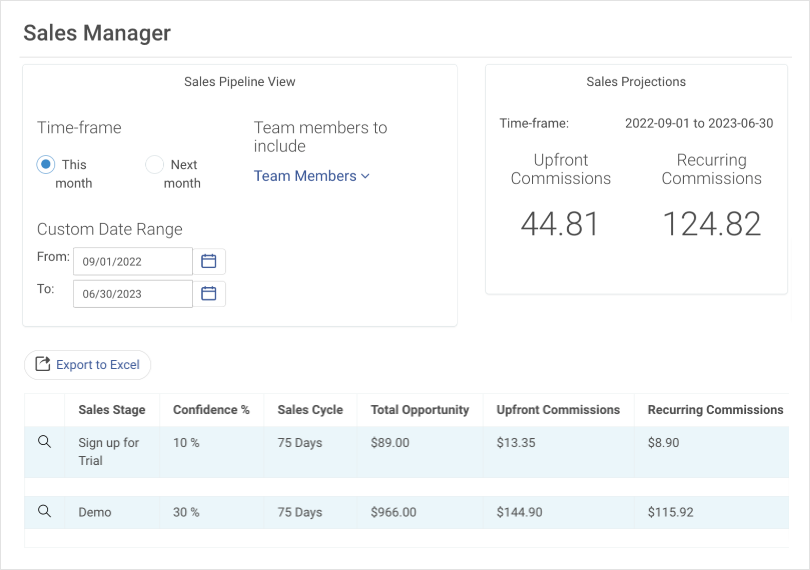Click the Custom Date Range label
Viewport: 810px width, 570px height.
pos(110,229)
